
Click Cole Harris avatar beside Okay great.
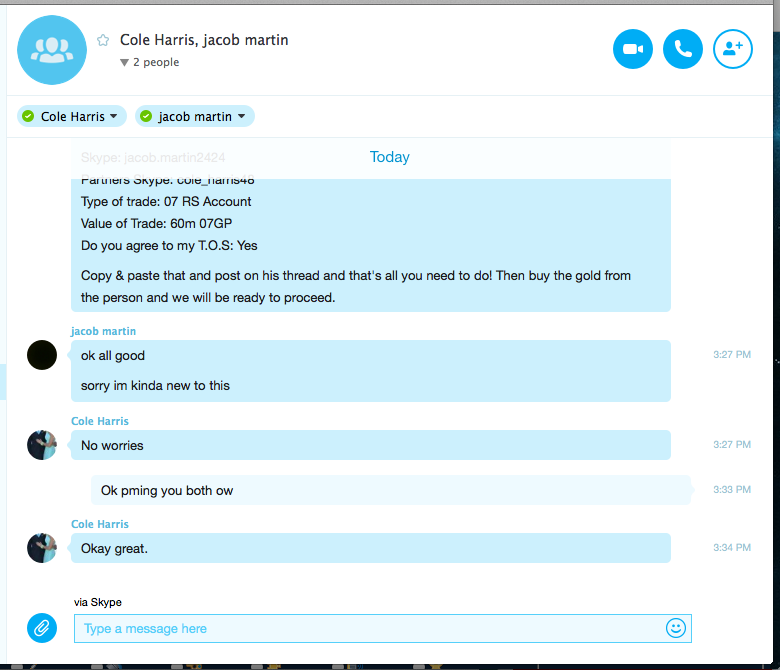(42, 548)
